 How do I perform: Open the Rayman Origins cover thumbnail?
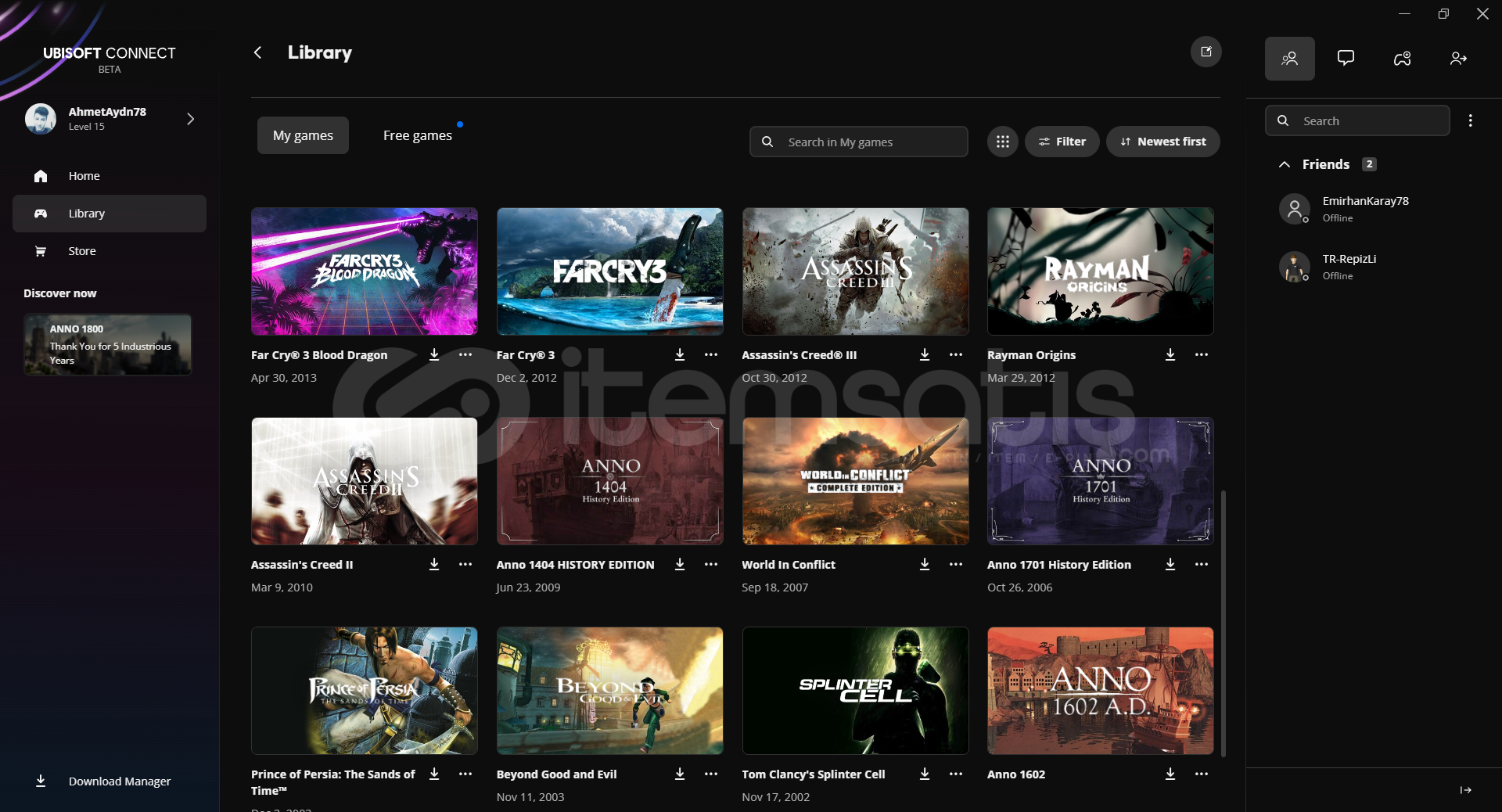pyautogui.click(x=1100, y=271)
